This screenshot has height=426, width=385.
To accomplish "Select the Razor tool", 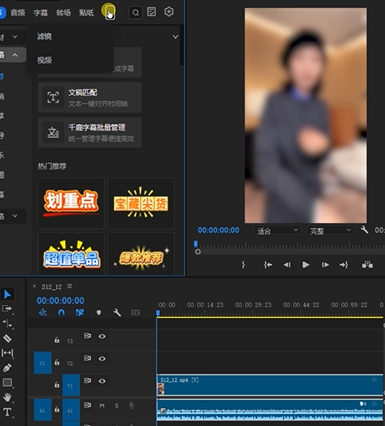I will 7,338.
